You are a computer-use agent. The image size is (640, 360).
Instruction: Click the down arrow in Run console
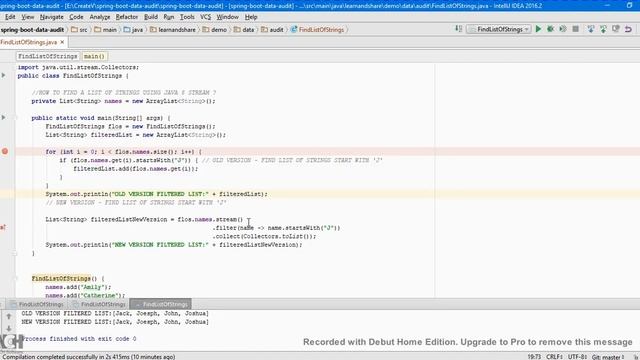coord(9,328)
